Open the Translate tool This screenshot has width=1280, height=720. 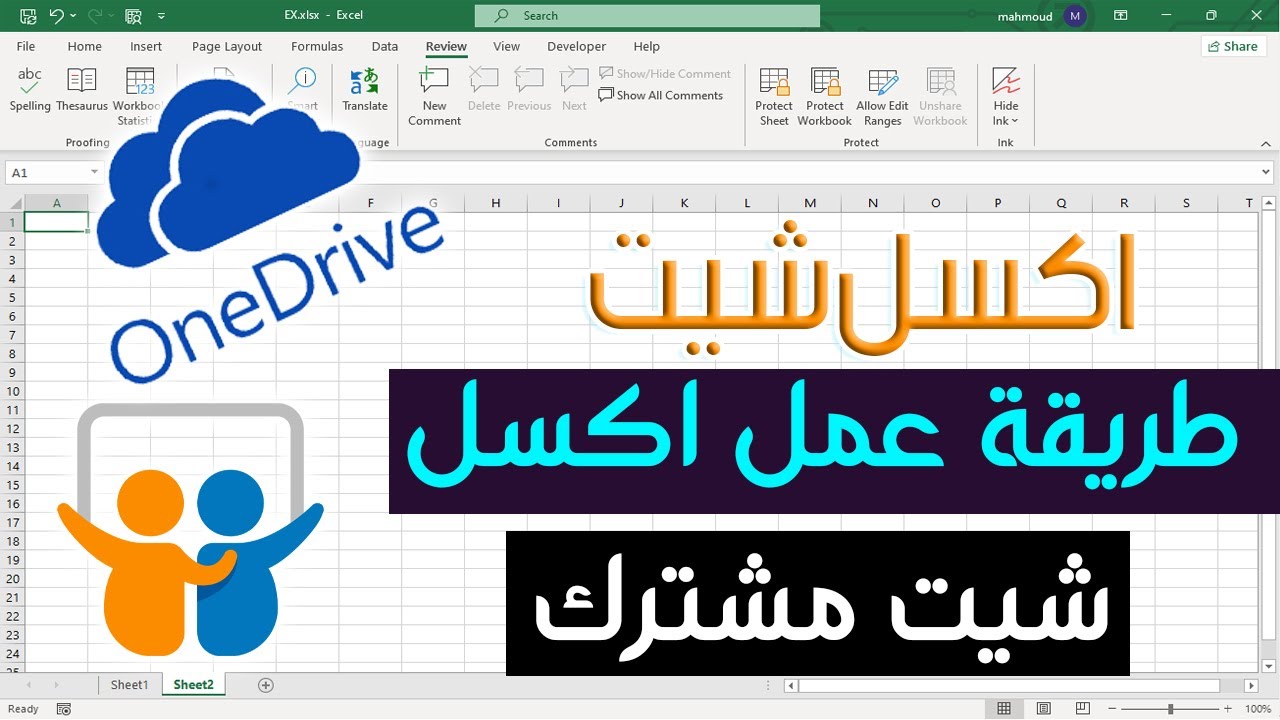pyautogui.click(x=365, y=90)
